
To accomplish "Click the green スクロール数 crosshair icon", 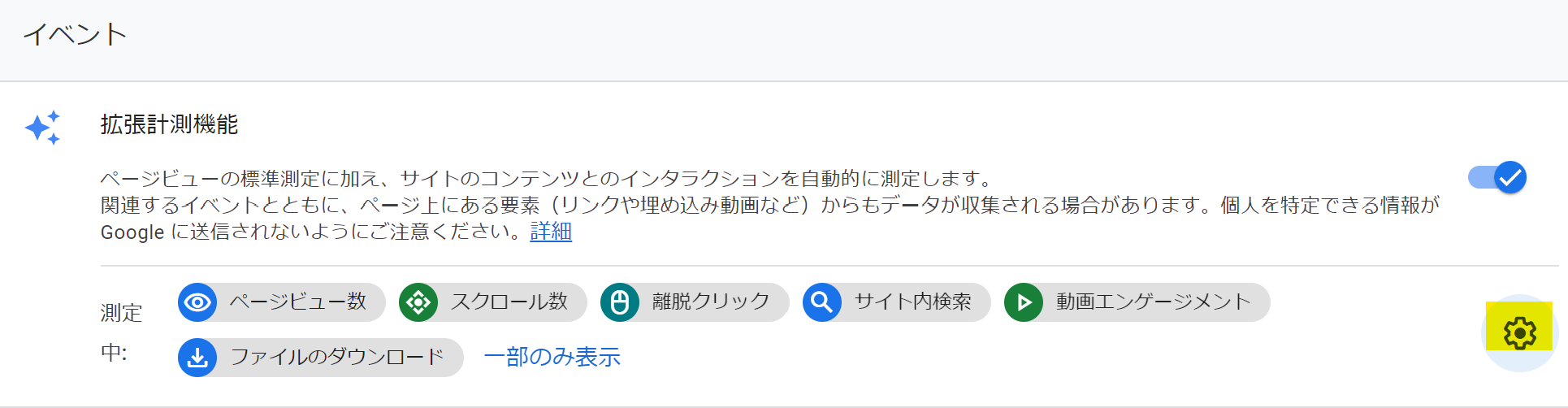I will [418, 302].
